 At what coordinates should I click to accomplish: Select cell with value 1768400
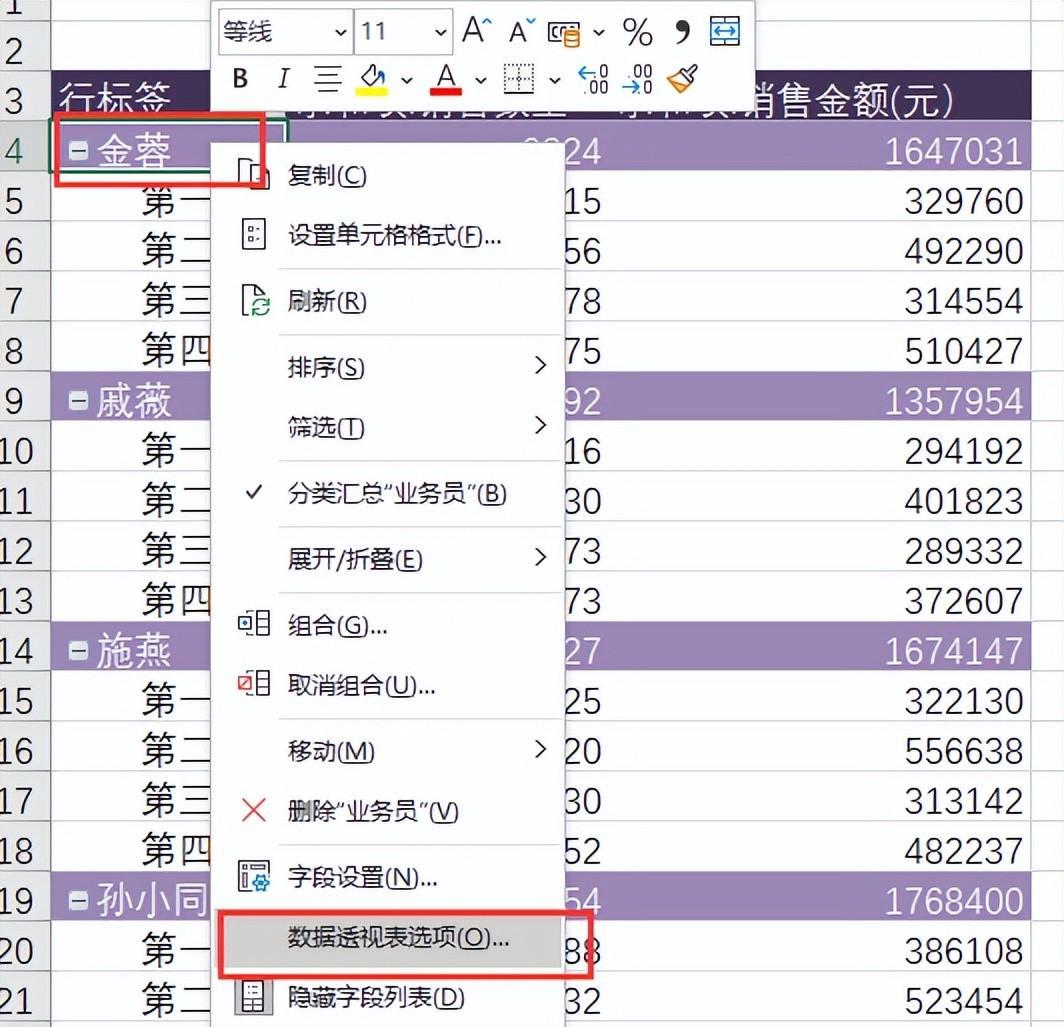(953, 901)
